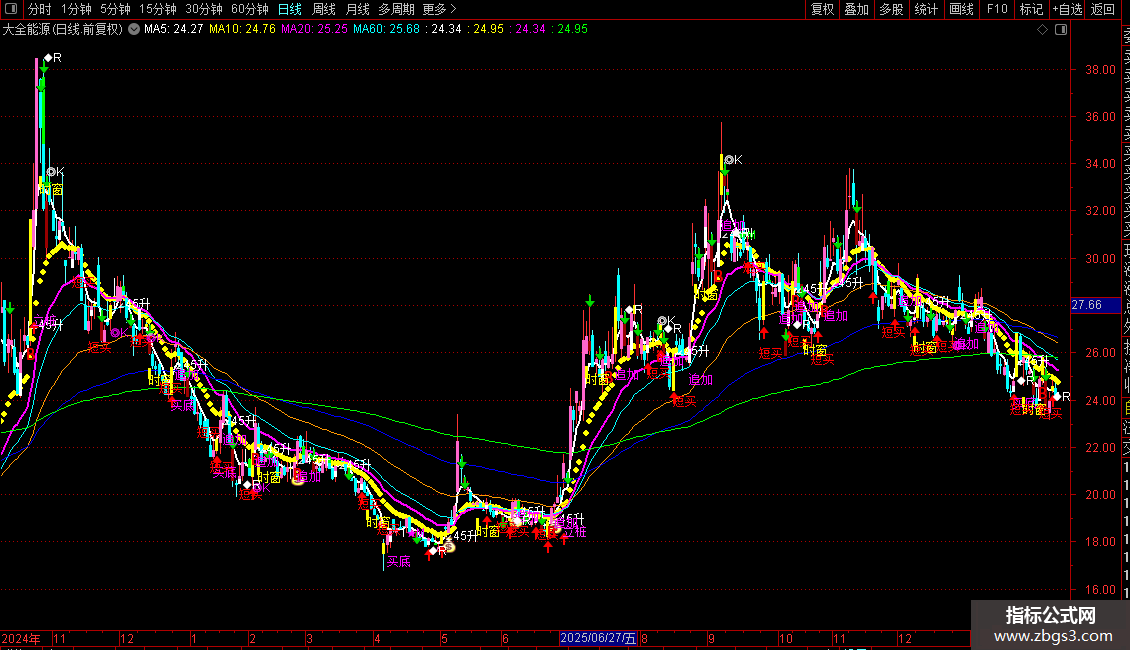Open the 统计 statistics tool
The image size is (1130, 650).
pyautogui.click(x=926, y=9)
